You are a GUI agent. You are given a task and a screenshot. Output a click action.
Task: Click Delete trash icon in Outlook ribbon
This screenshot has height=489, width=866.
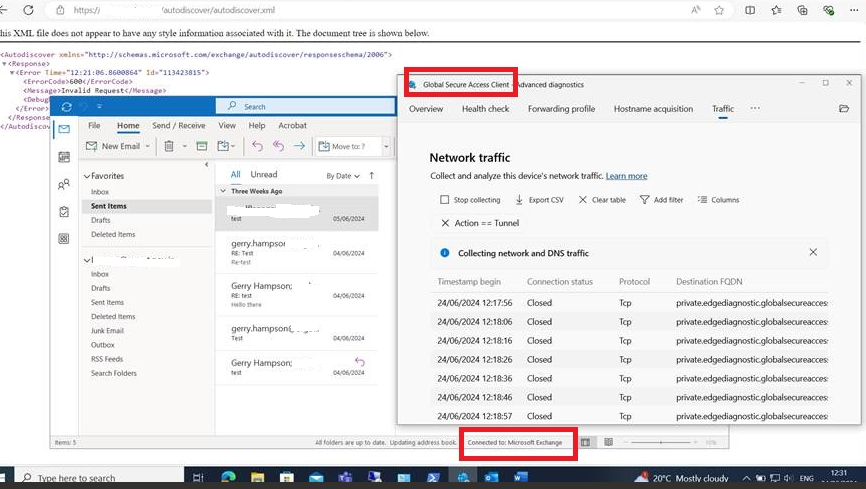coord(169,146)
